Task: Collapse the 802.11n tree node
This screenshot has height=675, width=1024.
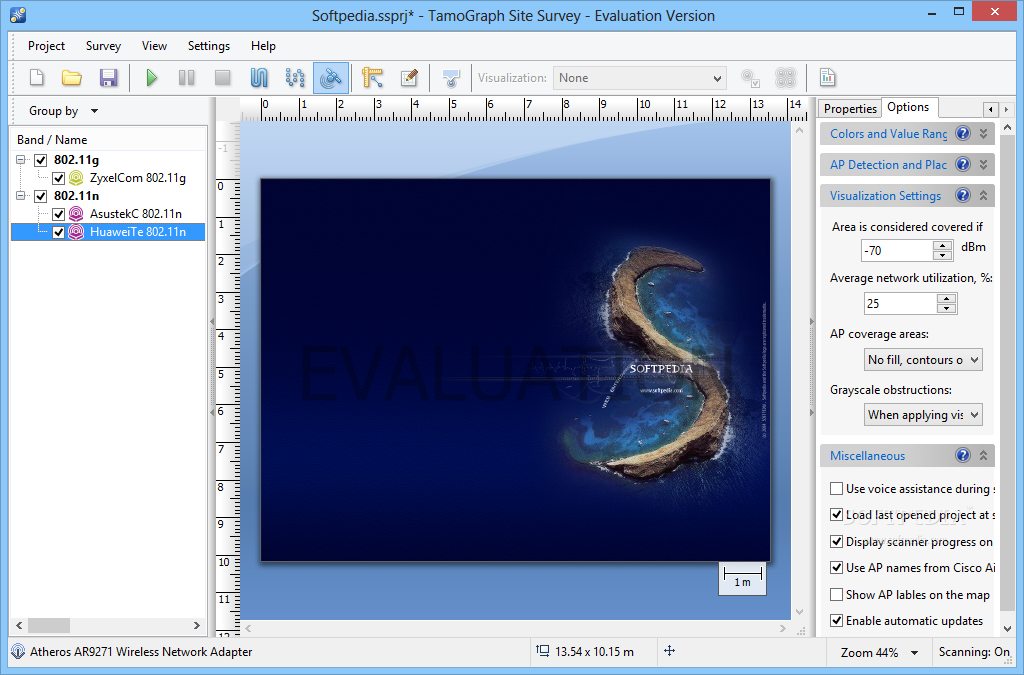Action: 21,196
